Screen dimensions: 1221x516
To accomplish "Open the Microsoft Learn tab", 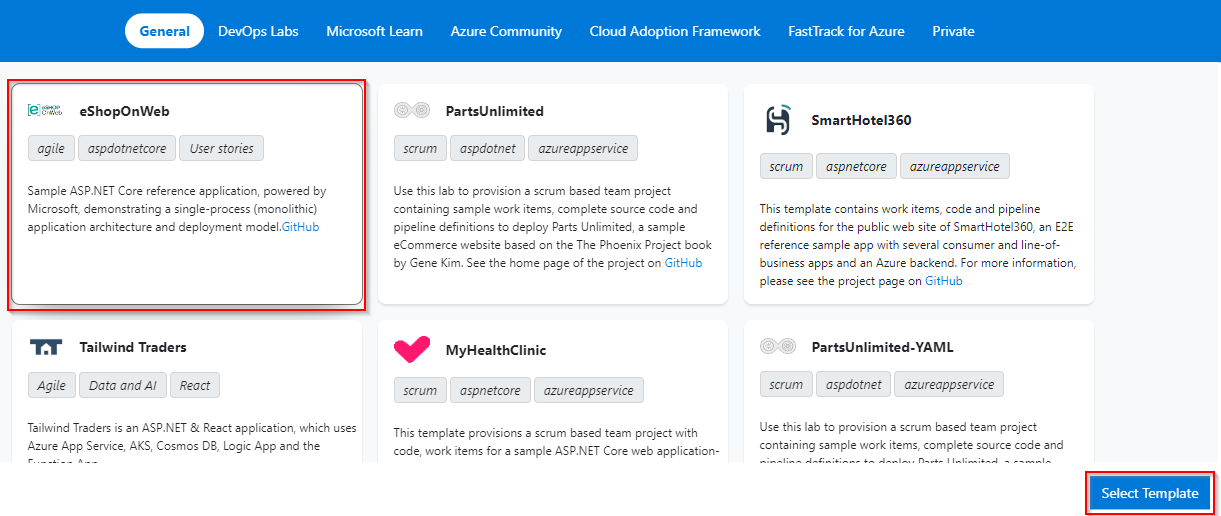I will (x=374, y=31).
